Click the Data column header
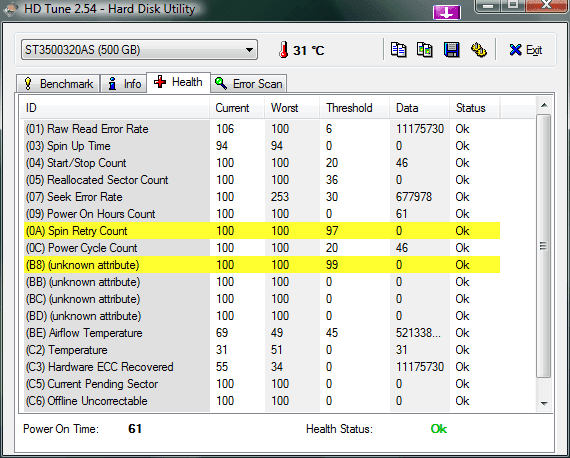570x458 pixels. (420, 108)
